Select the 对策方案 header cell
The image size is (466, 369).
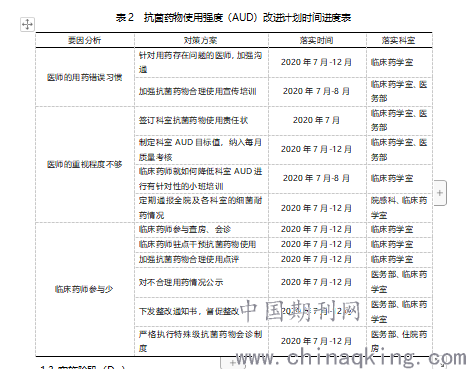[201, 40]
